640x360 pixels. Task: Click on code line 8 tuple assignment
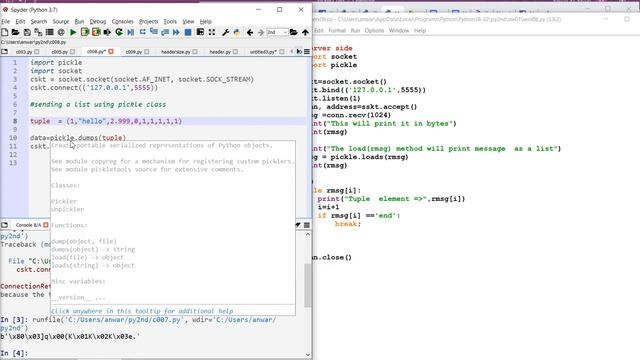(x=106, y=121)
